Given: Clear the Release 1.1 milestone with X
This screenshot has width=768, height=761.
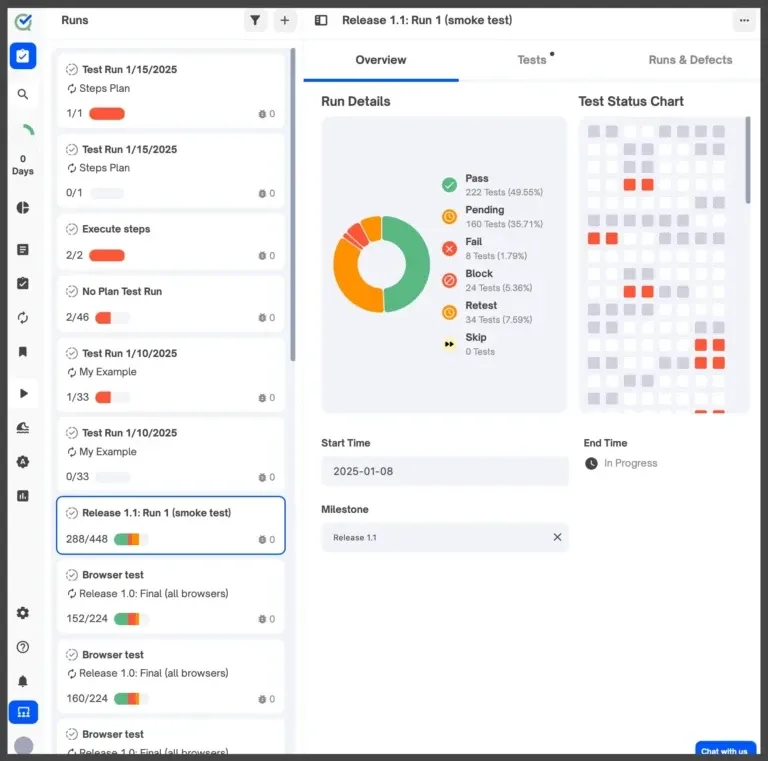Looking at the screenshot, I should point(557,537).
